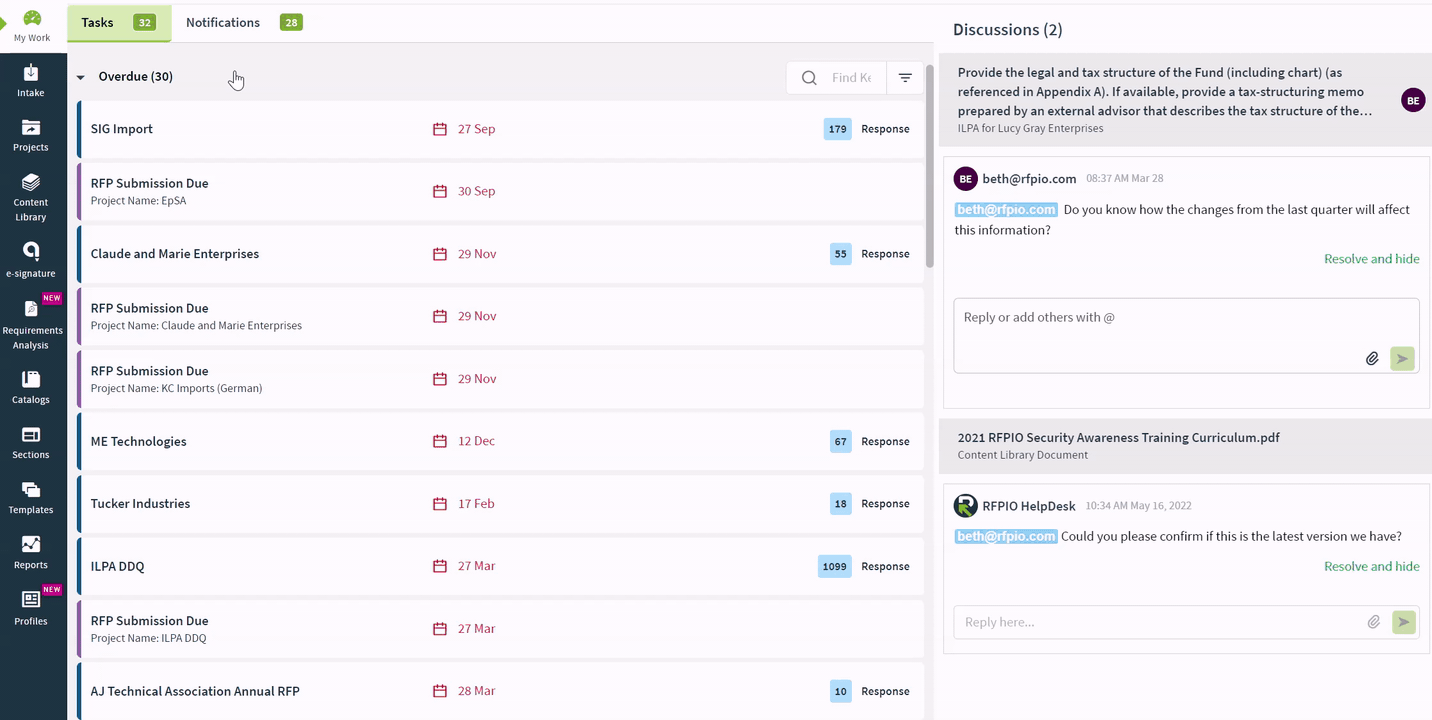The image size is (1432, 720).
Task: Click calendar icon for Tucker Industries
Action: (x=440, y=504)
